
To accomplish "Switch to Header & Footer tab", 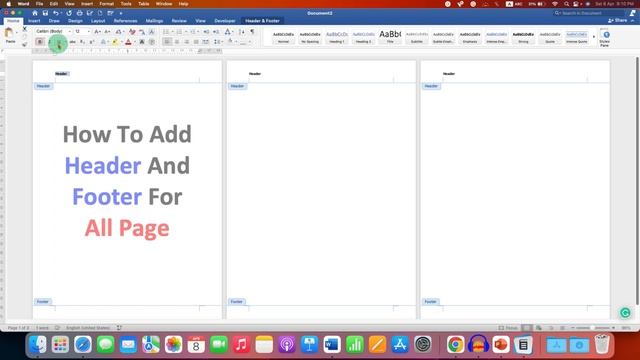I will pyautogui.click(x=262, y=21).
